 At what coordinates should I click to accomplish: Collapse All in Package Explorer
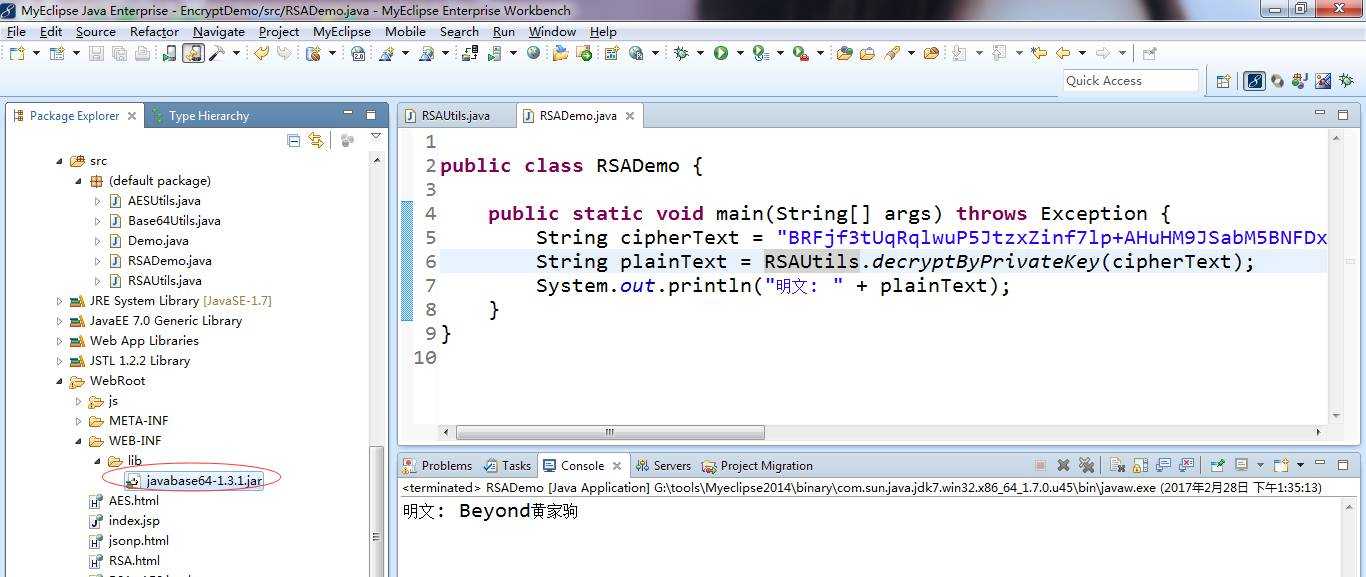(x=293, y=141)
